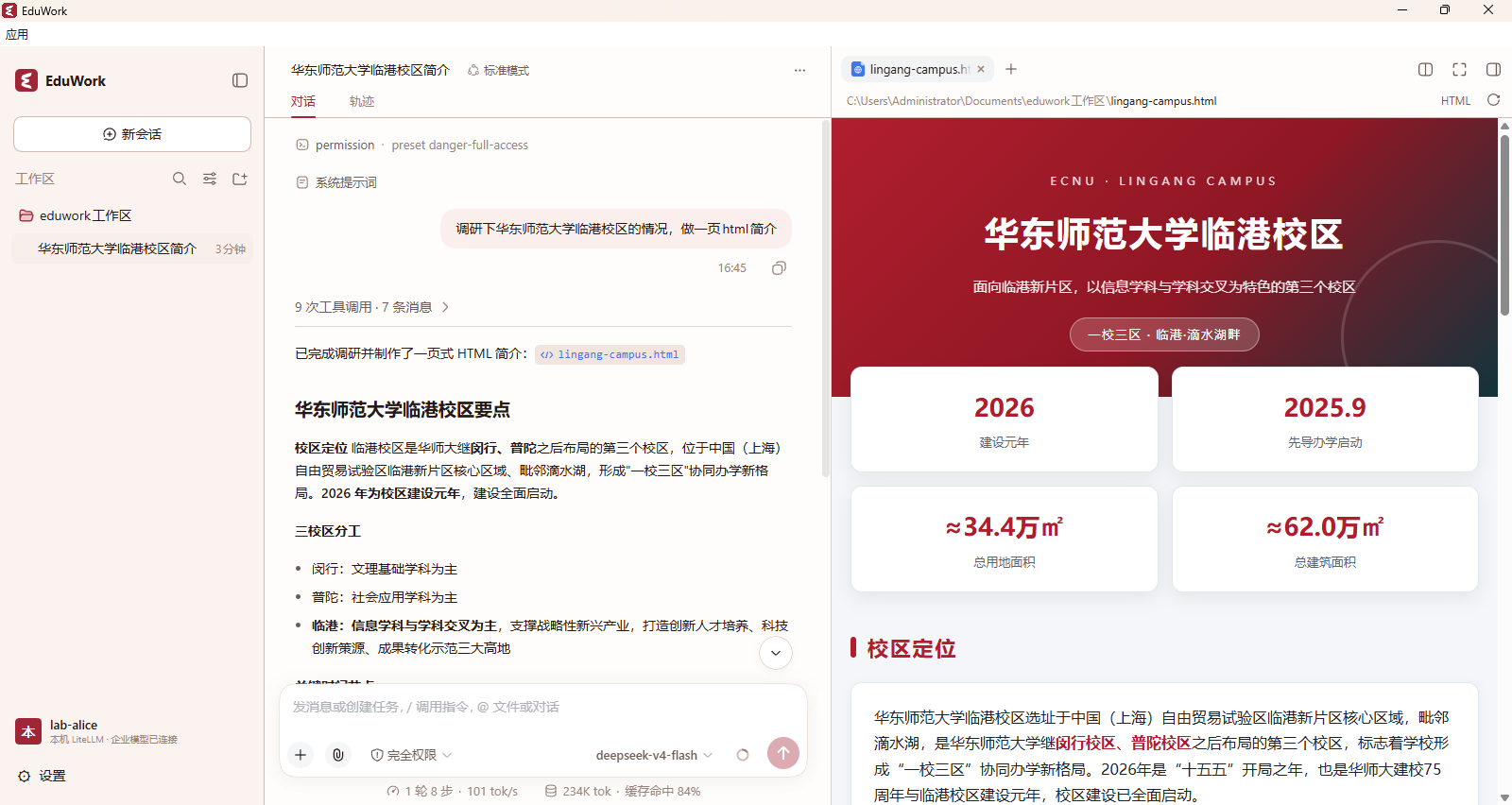Hide the right preview side panel

[x=1494, y=69]
